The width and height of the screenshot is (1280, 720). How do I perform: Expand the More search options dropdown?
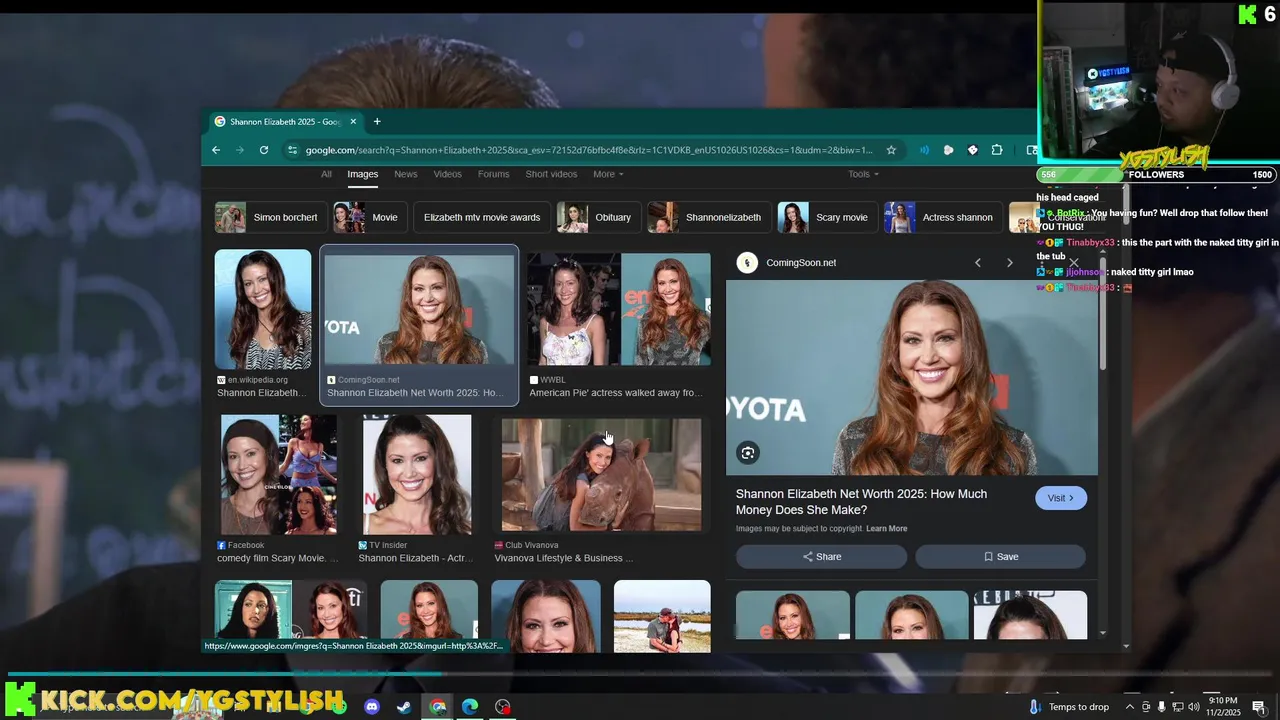[x=608, y=174]
